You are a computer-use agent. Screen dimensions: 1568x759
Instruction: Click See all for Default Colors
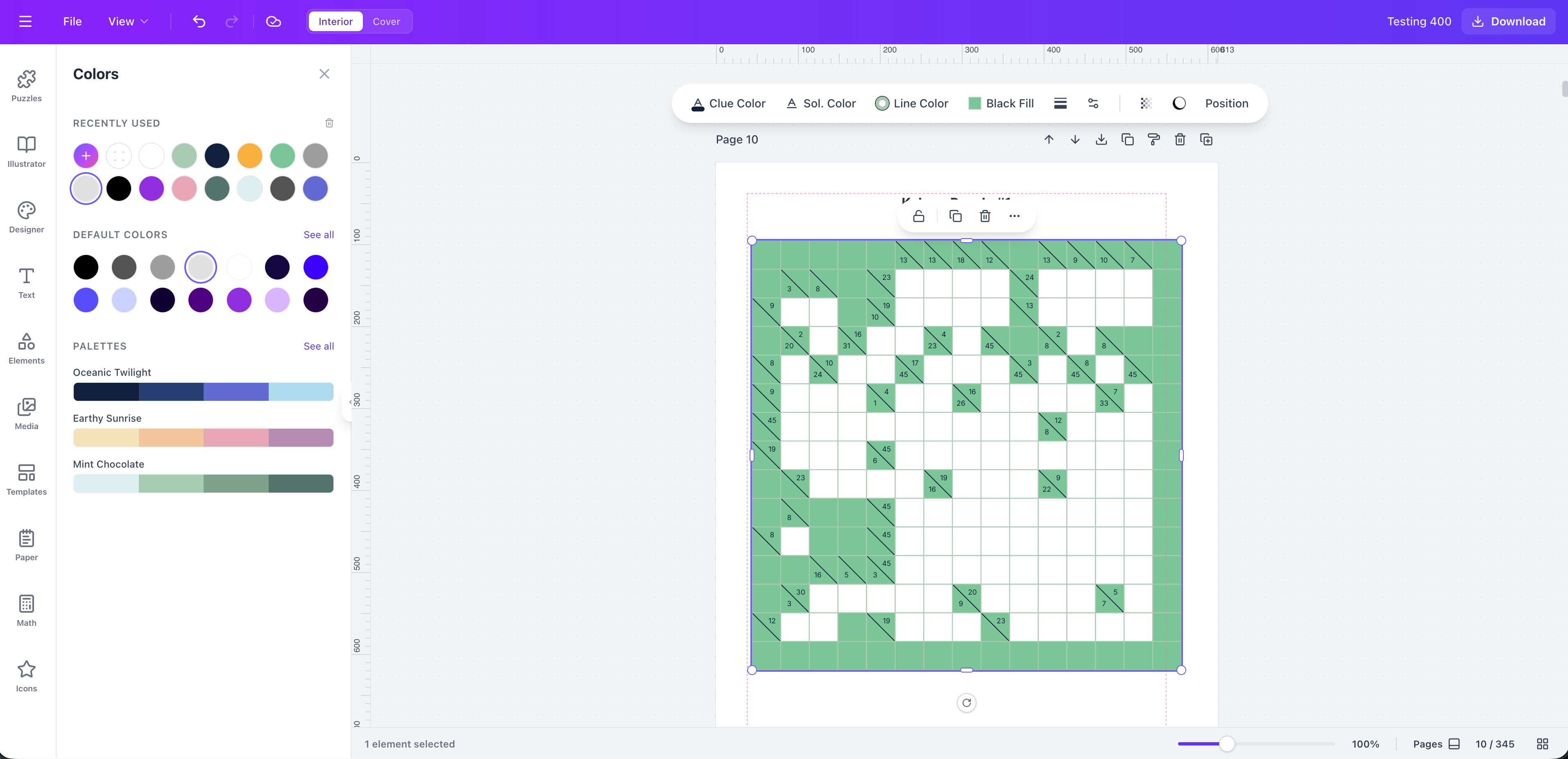318,234
